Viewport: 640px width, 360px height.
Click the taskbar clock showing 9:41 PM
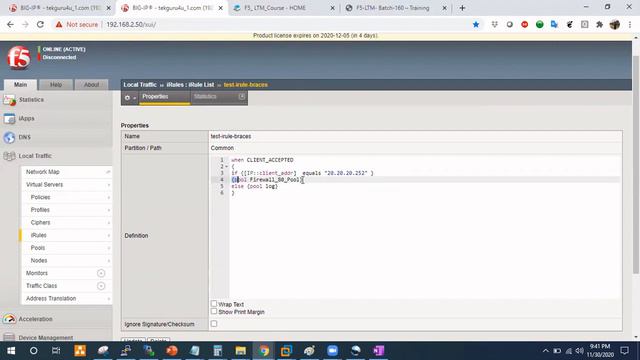point(600,351)
